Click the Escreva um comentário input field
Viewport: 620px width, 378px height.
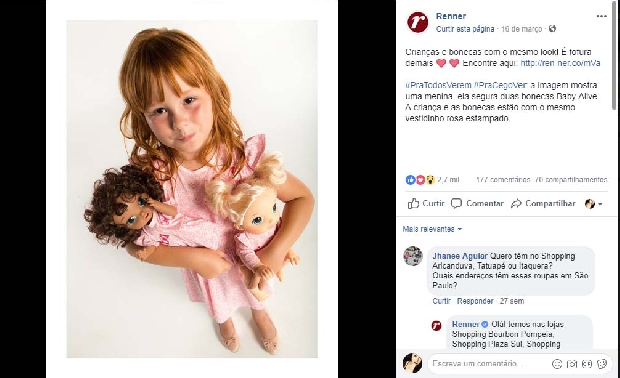tap(490, 364)
